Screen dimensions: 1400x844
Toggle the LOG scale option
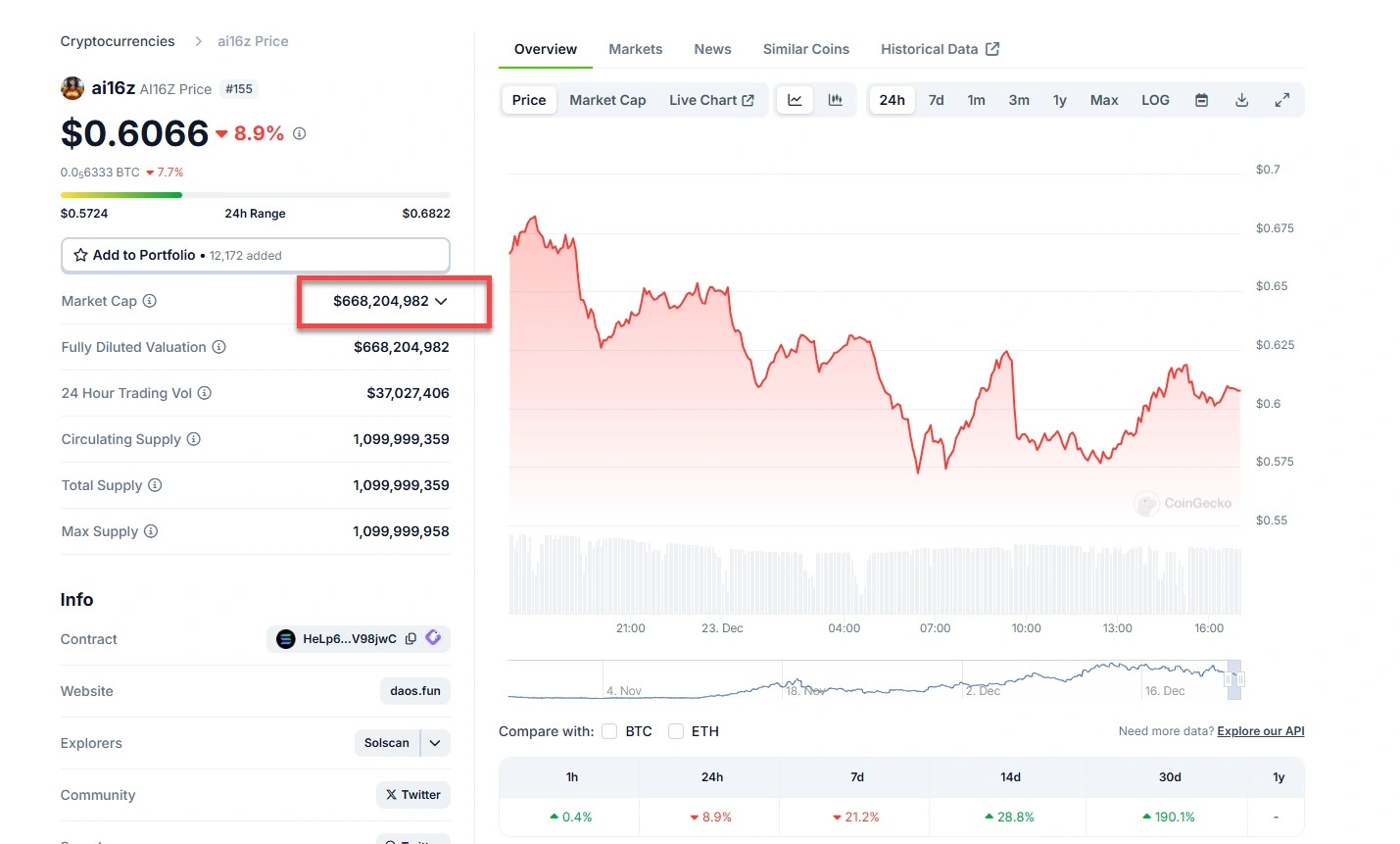(1155, 100)
